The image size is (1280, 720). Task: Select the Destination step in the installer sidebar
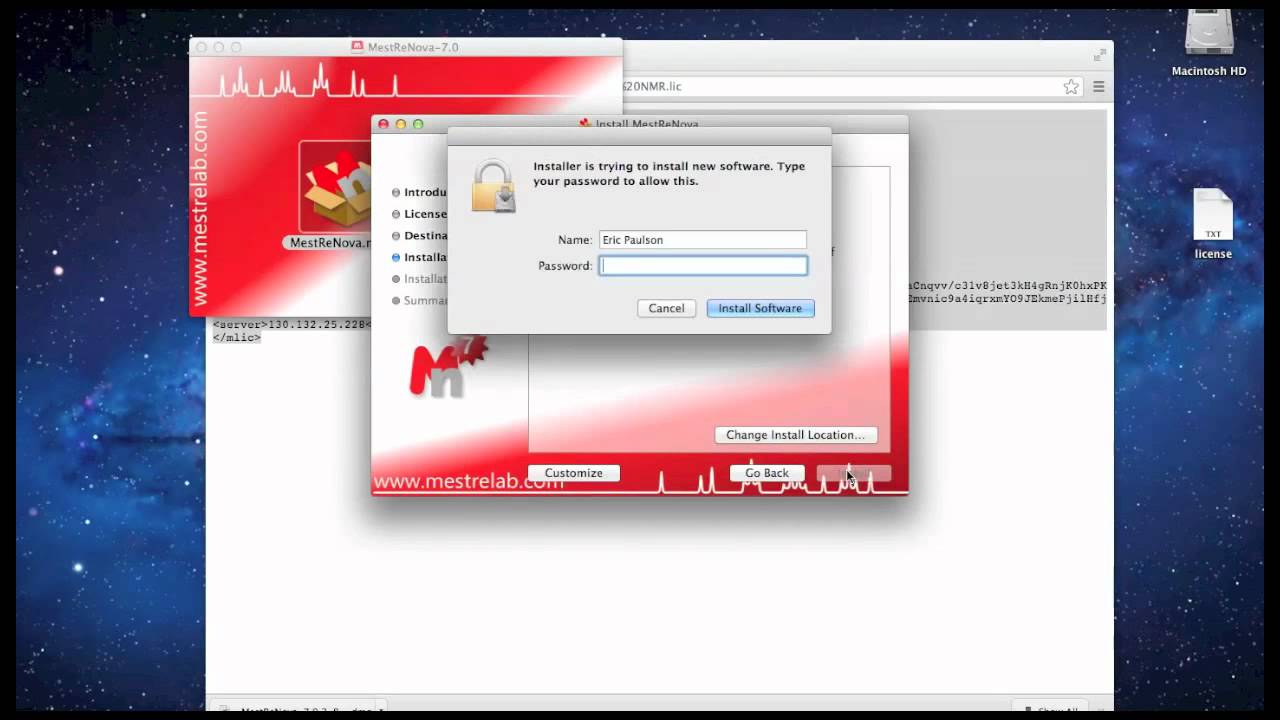coord(420,236)
